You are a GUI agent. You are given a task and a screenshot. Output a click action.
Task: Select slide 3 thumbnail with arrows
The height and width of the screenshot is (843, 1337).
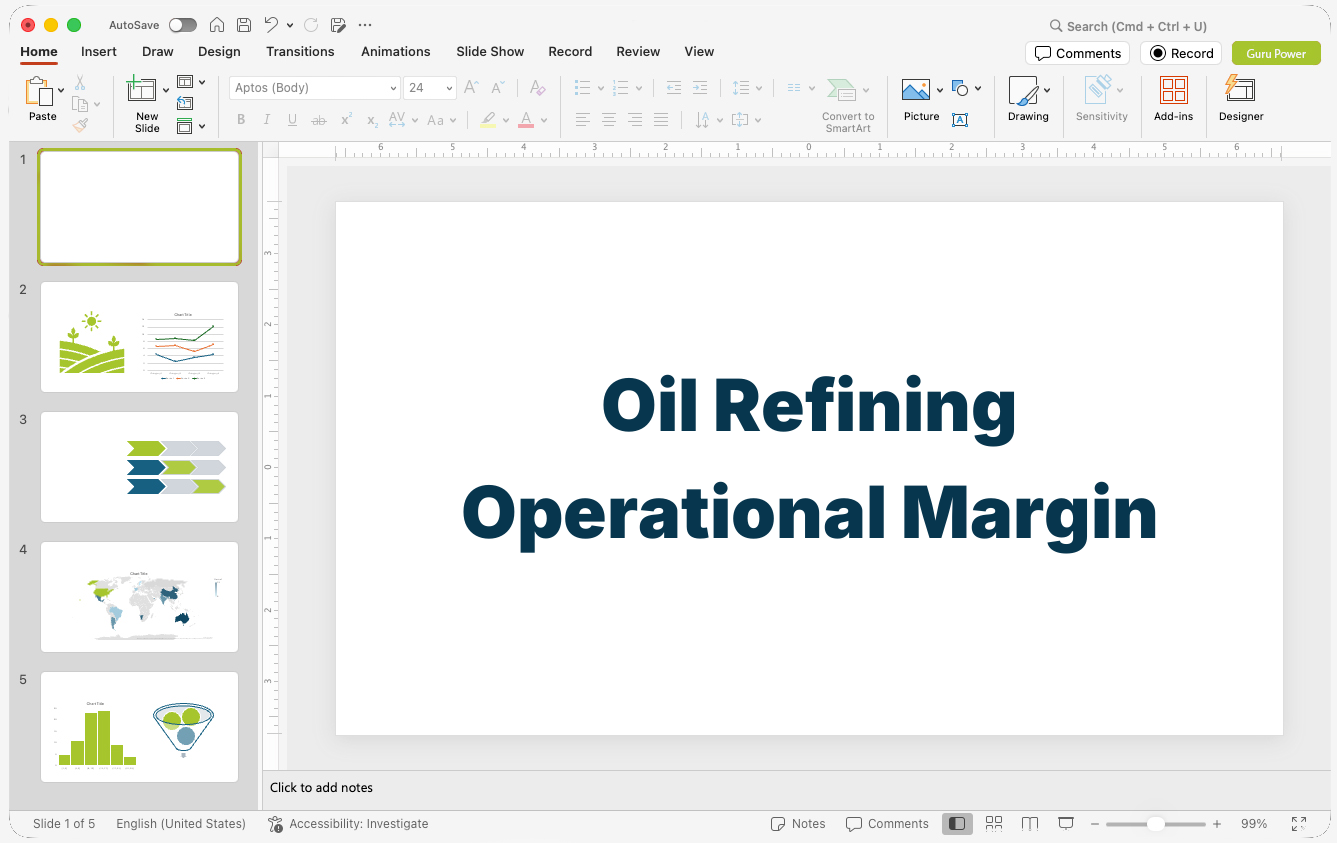(140, 467)
